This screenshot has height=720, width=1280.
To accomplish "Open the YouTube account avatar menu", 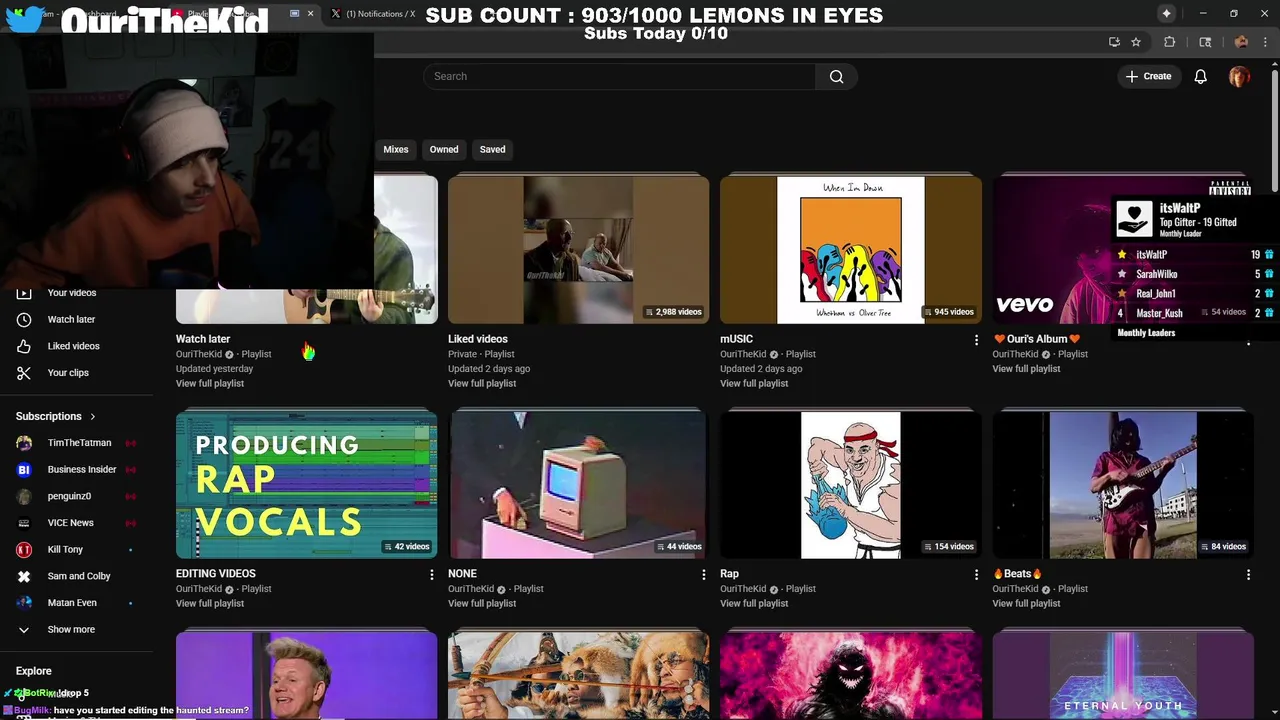I will click(x=1239, y=77).
